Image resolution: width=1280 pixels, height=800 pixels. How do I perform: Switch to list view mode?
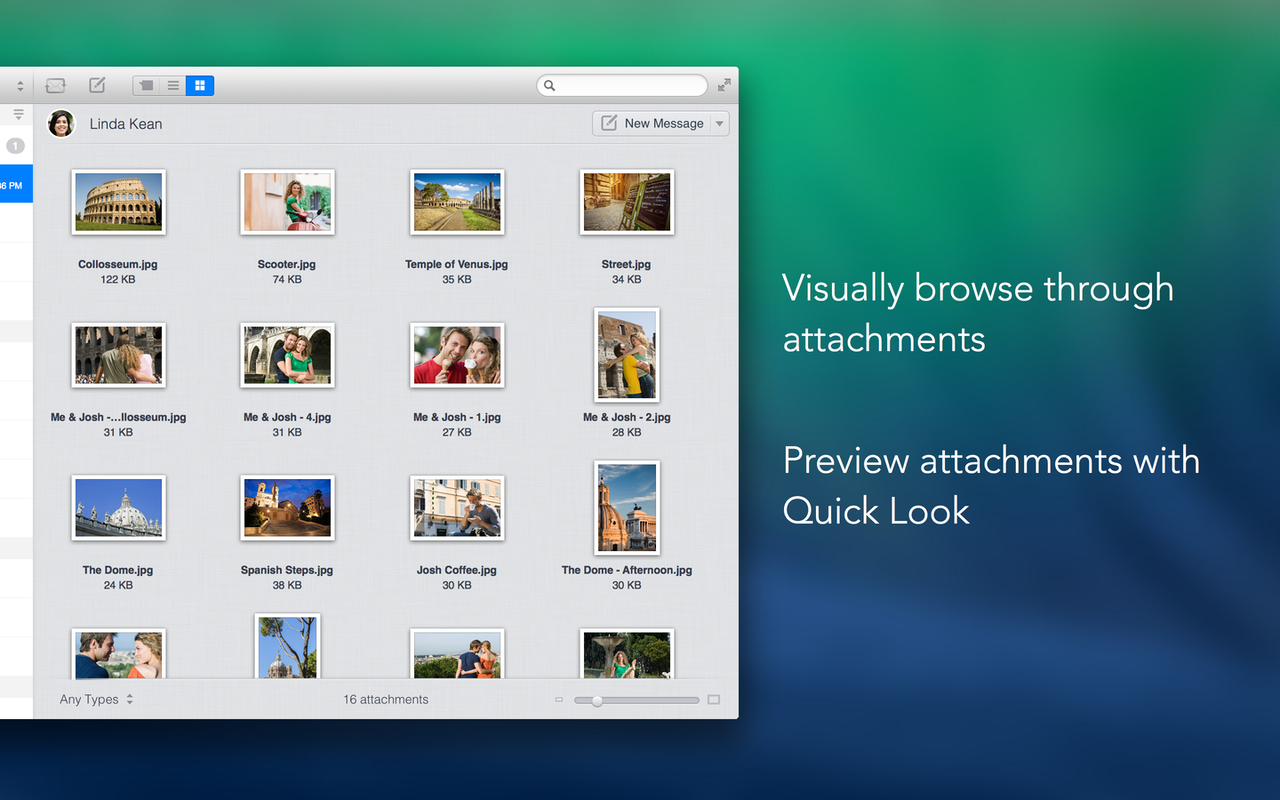tap(173, 86)
